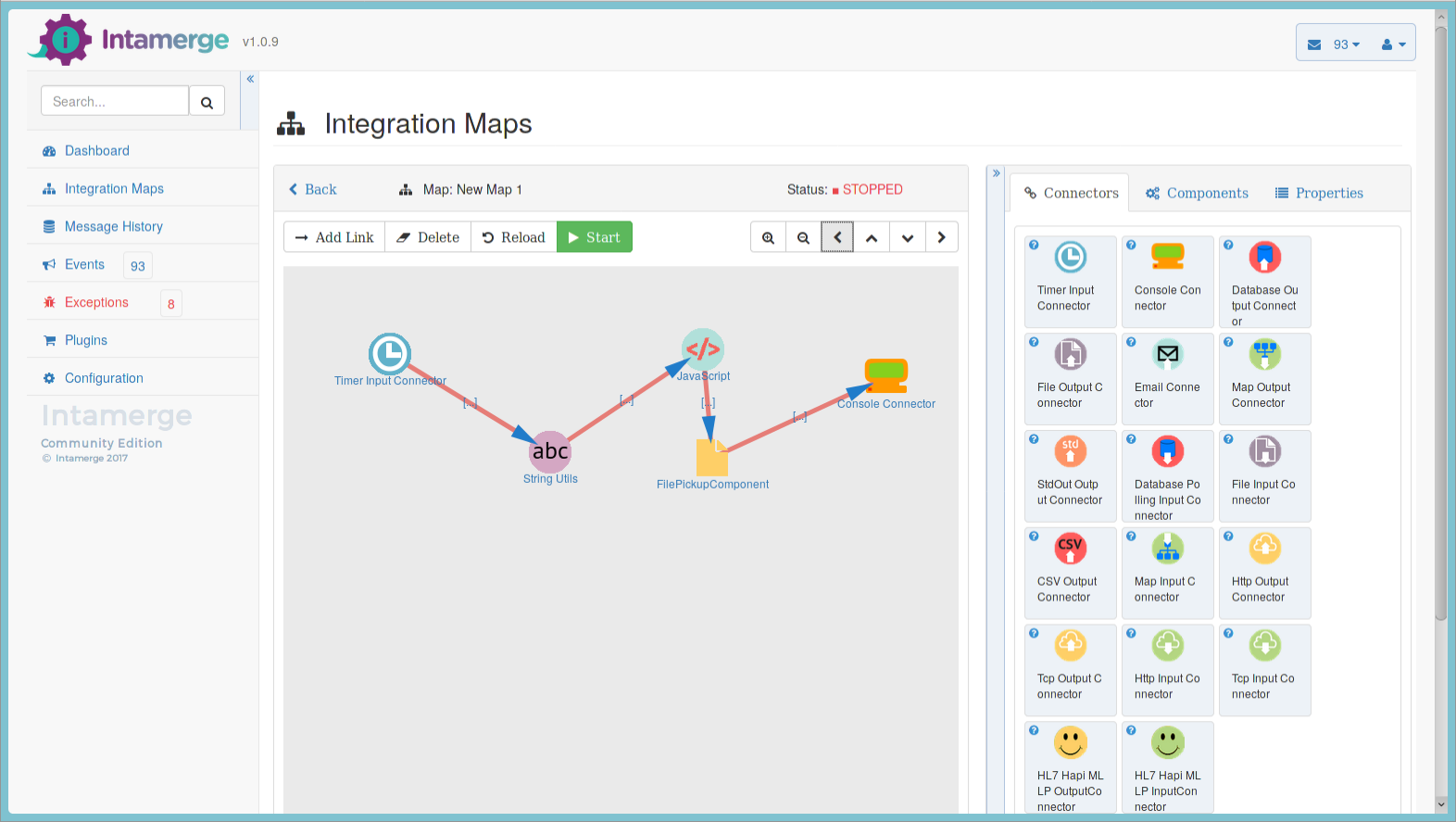This screenshot has height=822, width=1456.
Task: Select the Map Input Connector icon
Action: tap(1168, 549)
